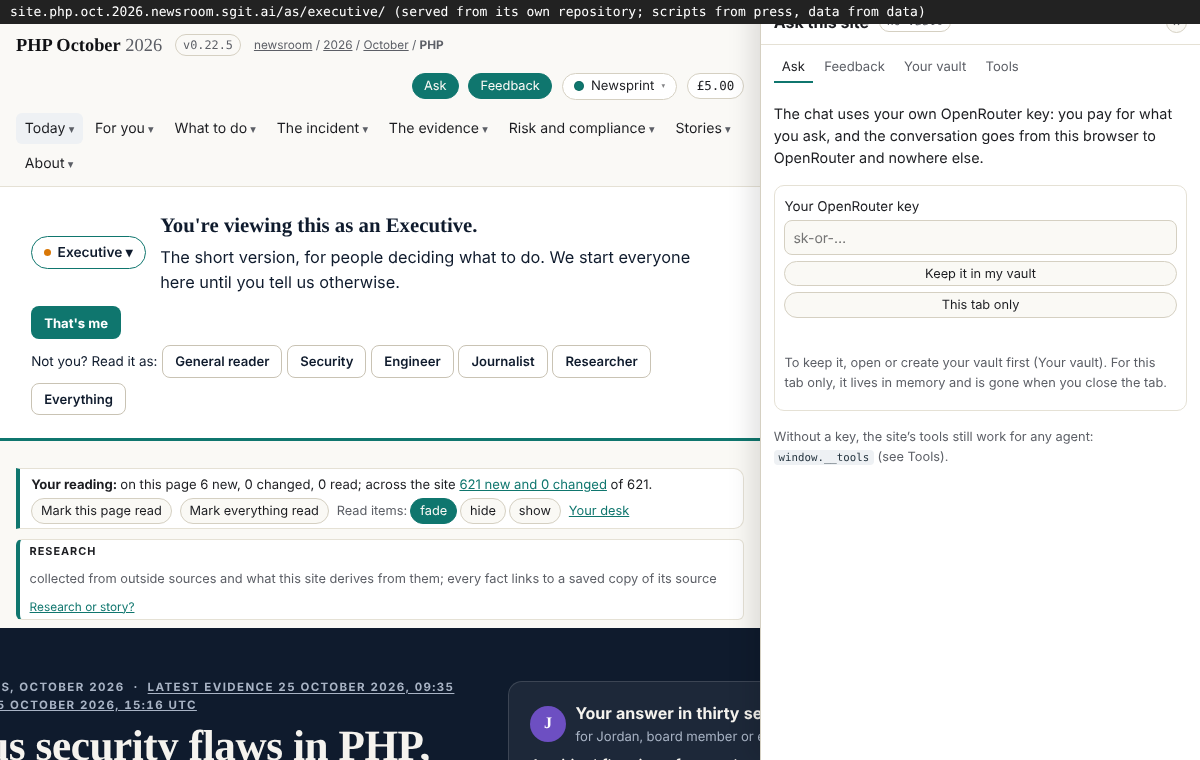
Task: Click Keep it in my vault
Action: [x=980, y=274]
